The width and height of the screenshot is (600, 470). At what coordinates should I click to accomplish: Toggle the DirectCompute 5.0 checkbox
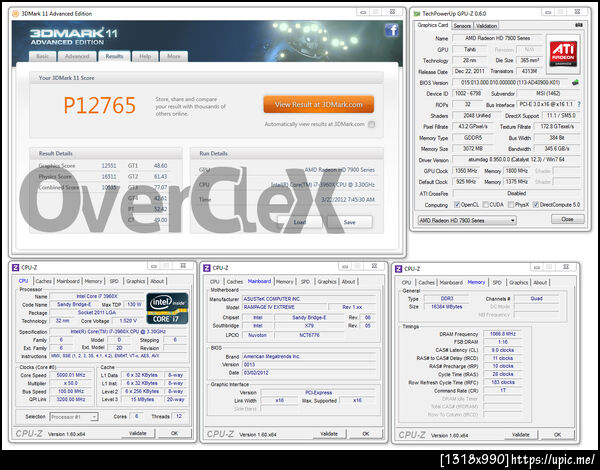coord(536,205)
